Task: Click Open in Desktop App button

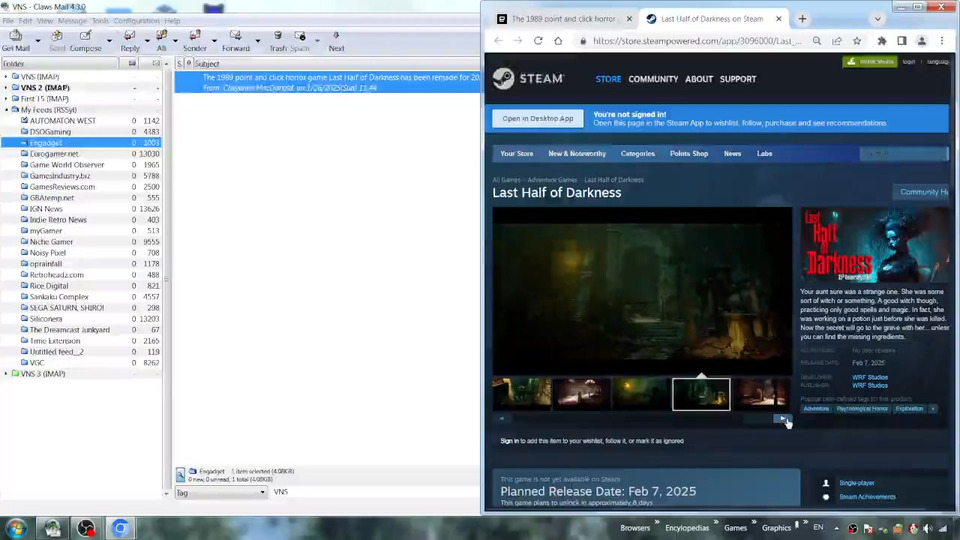Action: tap(538, 118)
